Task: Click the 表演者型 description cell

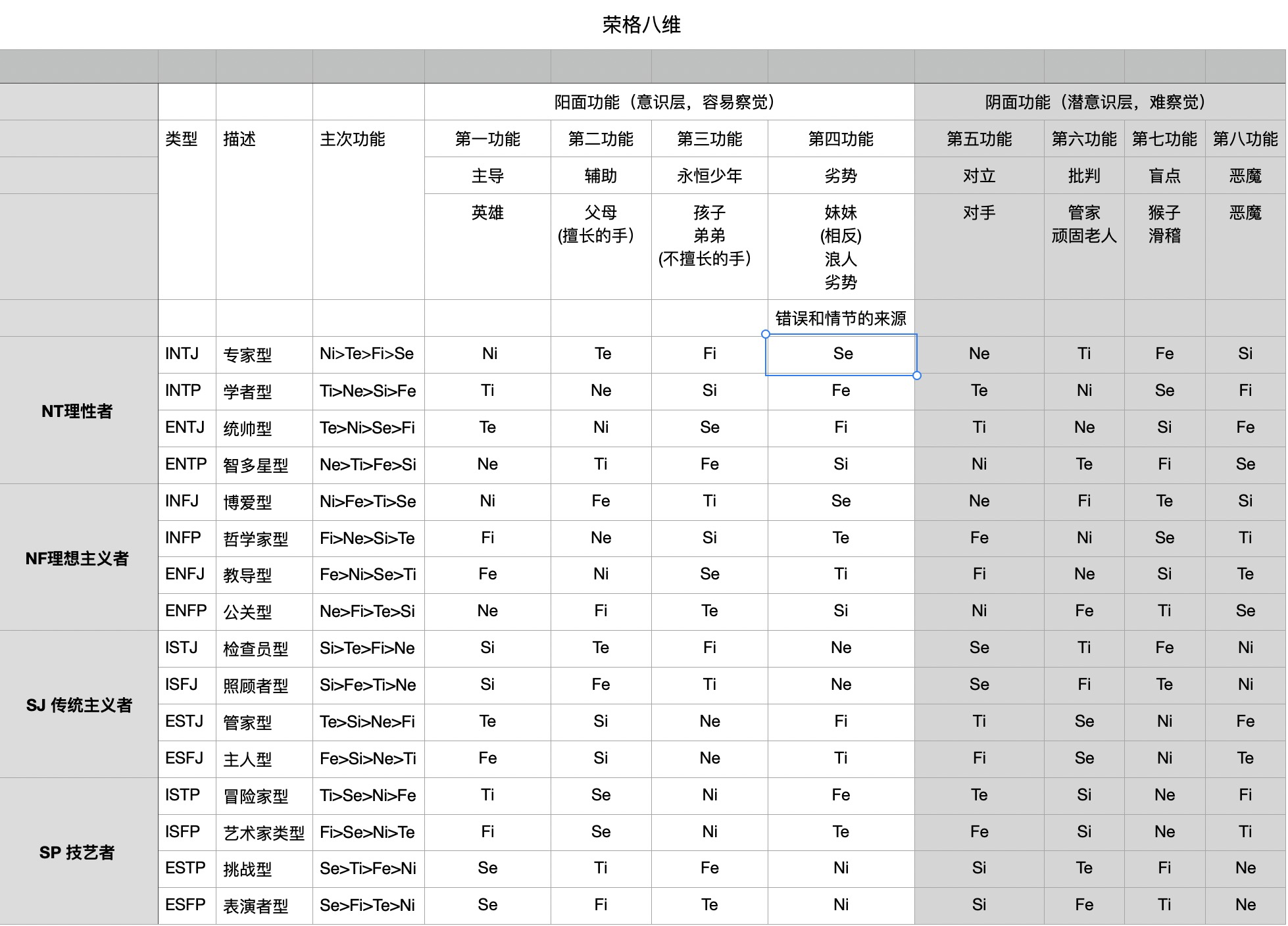Action: (264, 906)
